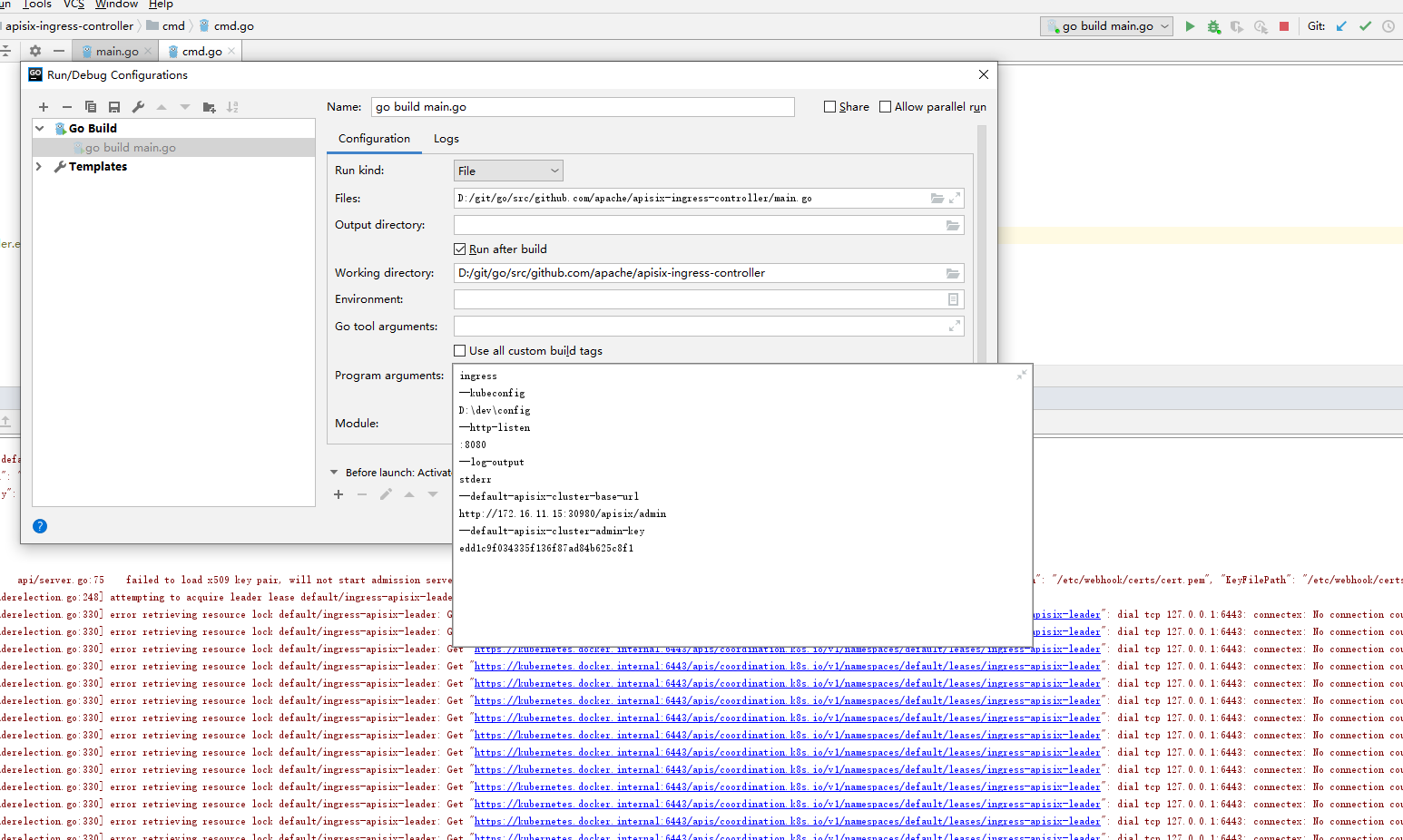Expand the Templates tree node
This screenshot has height=840, width=1403.
(39, 167)
